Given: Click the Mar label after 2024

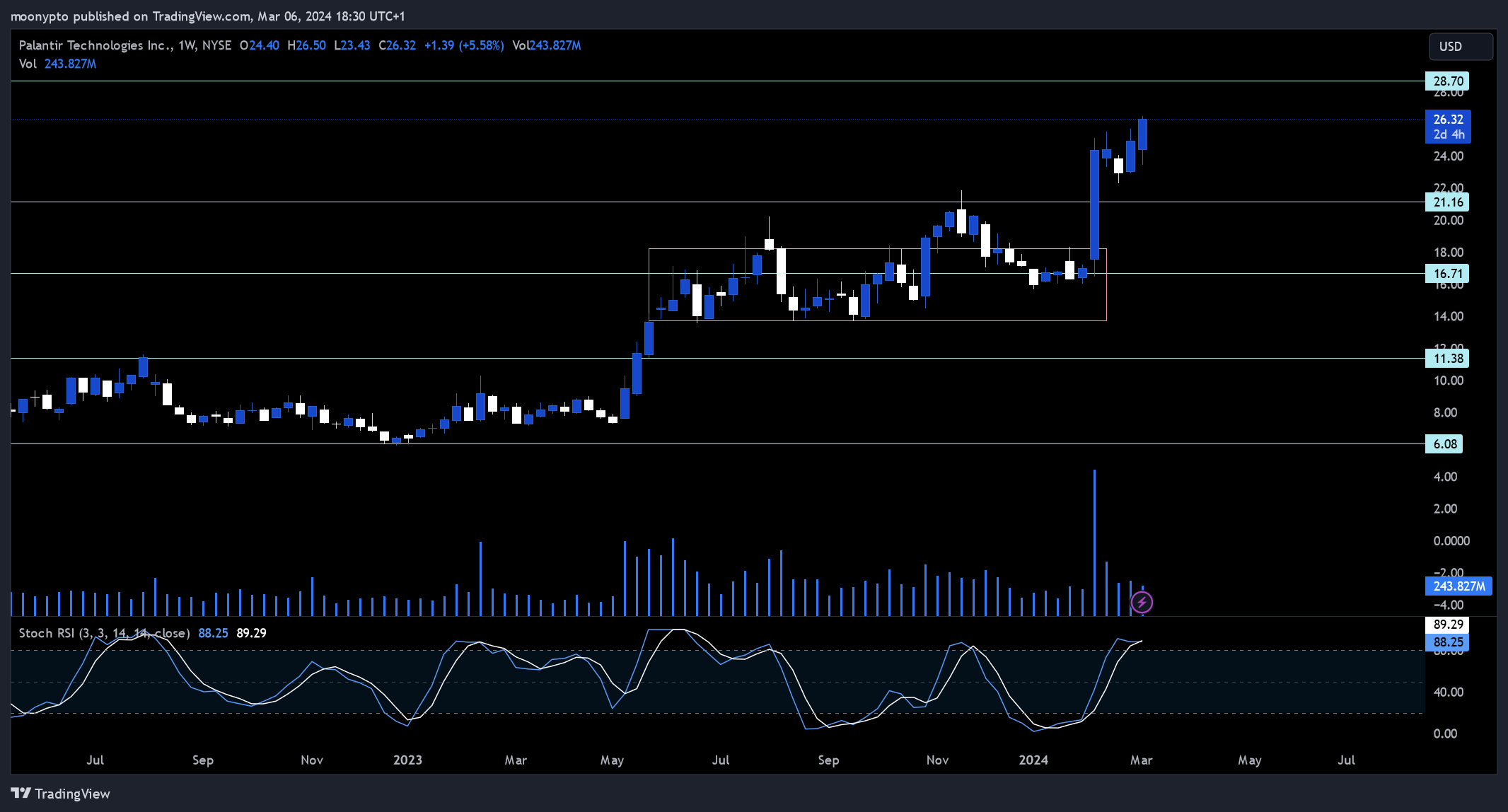Looking at the screenshot, I should click(1142, 760).
